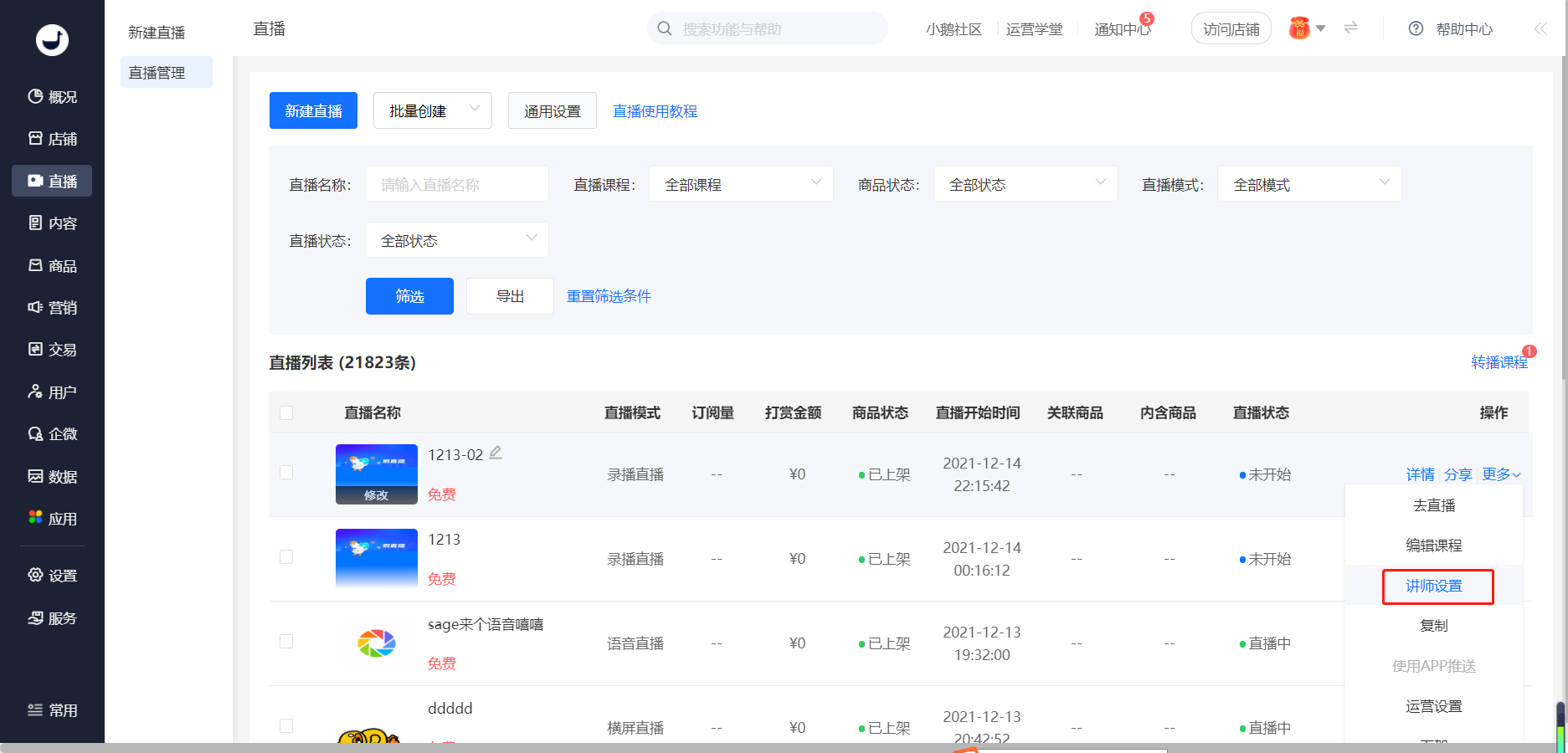Open the 直播模式 filter dropdown
This screenshot has height=753, width=1568.
click(1309, 184)
